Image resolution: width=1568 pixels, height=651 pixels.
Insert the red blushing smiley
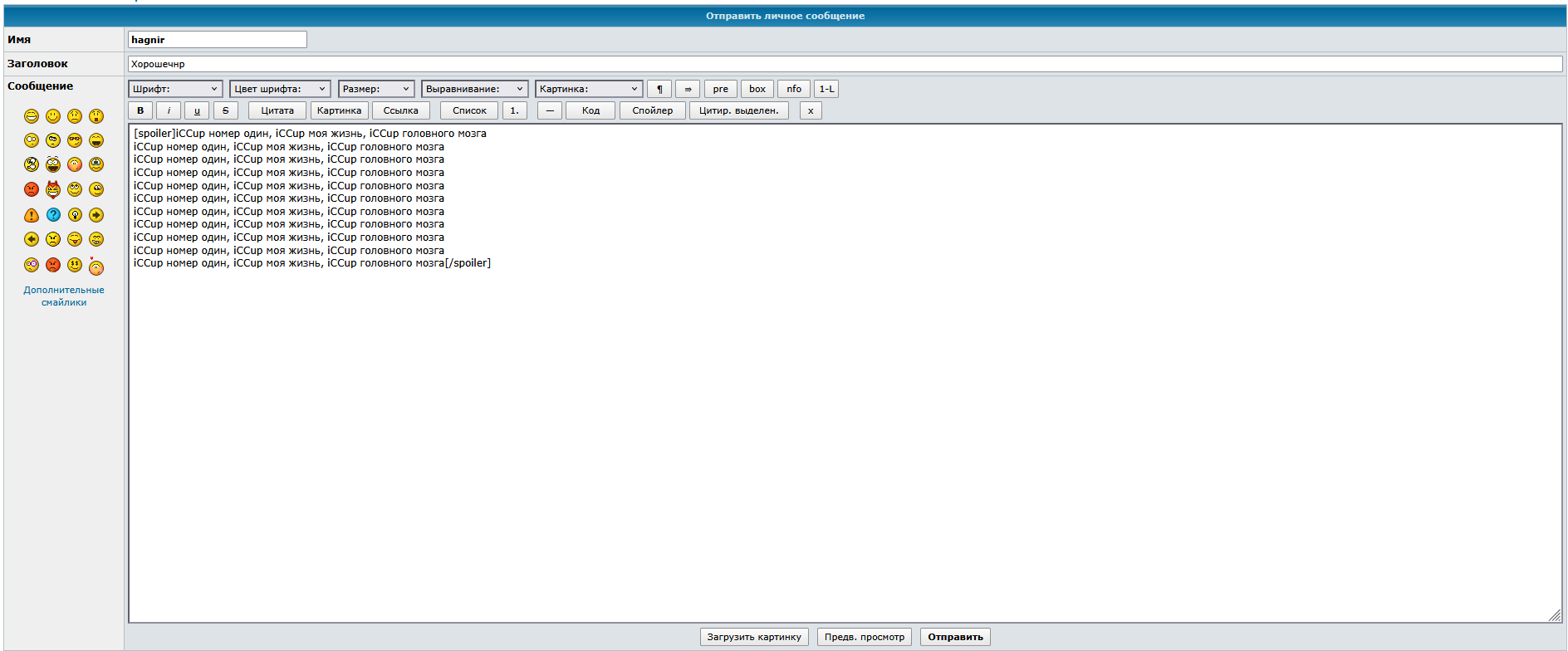(75, 164)
